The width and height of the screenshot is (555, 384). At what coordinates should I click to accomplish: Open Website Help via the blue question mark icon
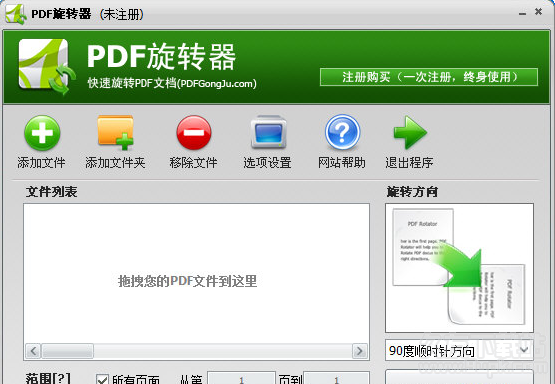click(342, 132)
